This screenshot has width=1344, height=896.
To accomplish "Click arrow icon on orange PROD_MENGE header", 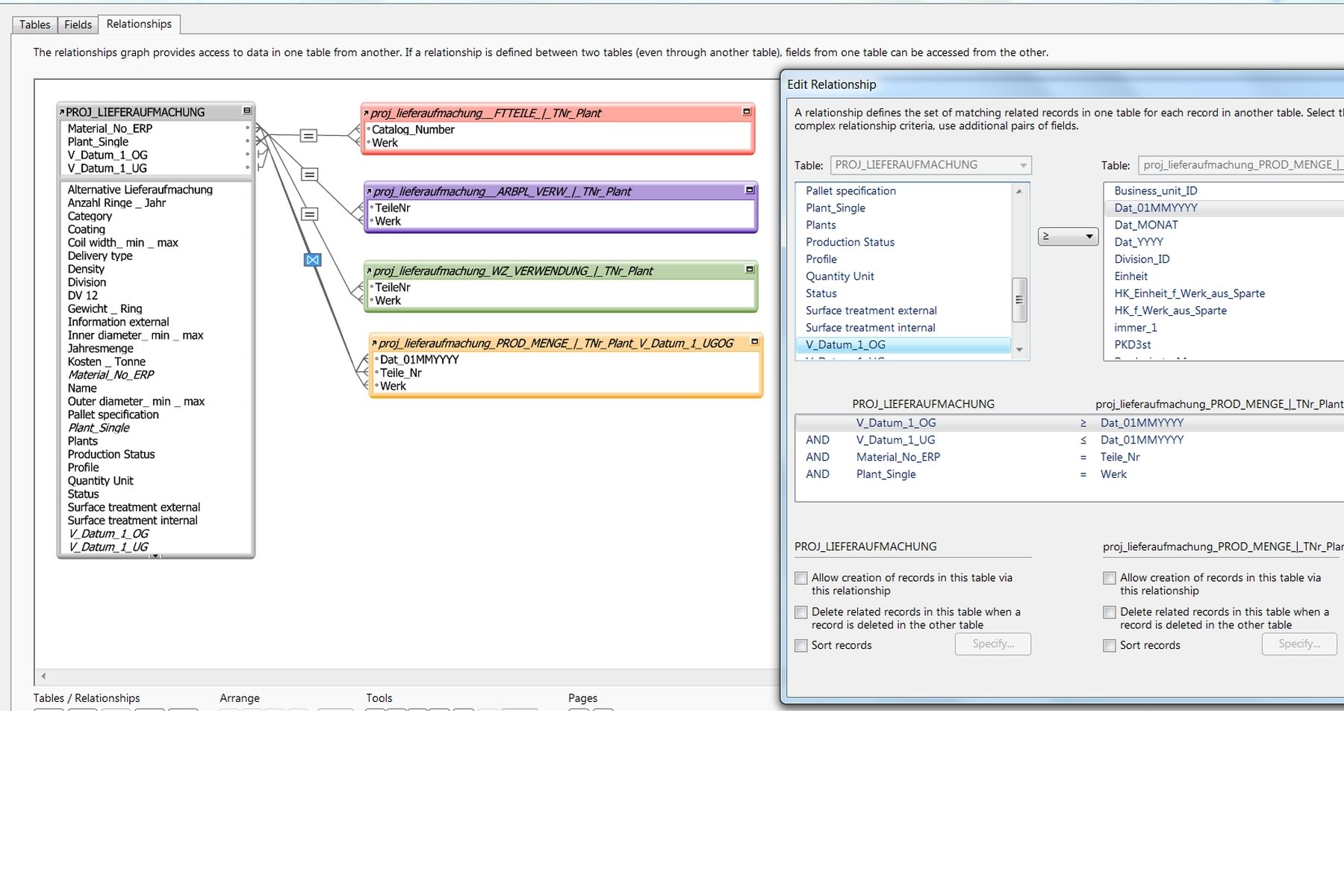I will click(374, 343).
